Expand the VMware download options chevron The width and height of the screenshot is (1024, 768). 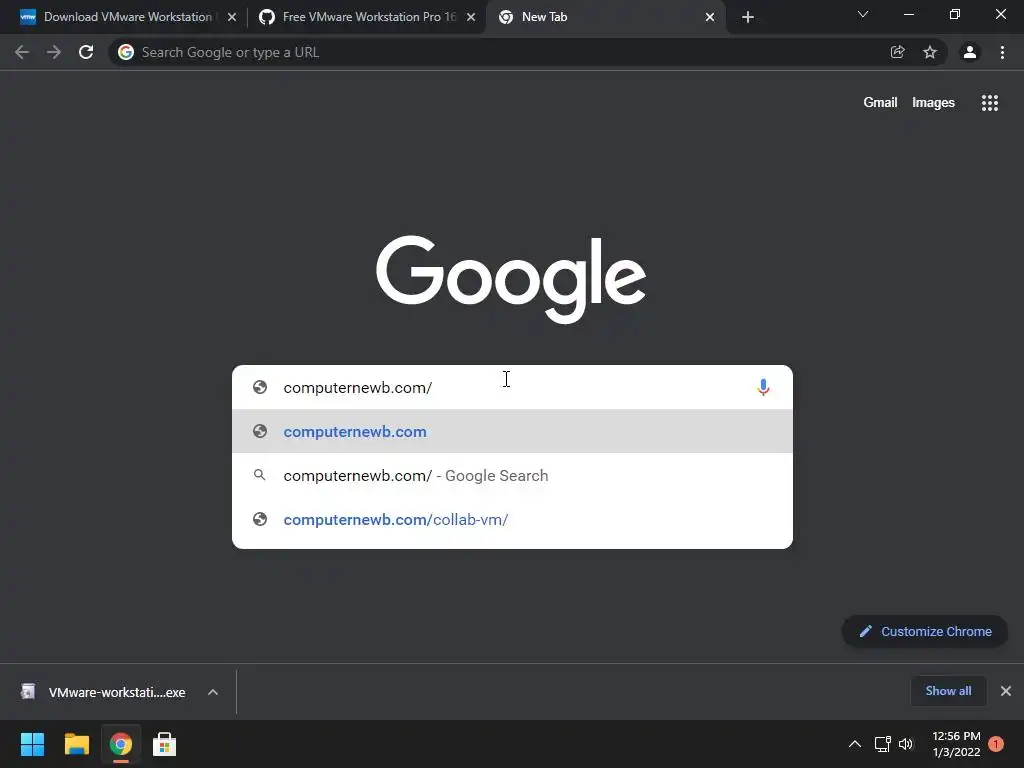(213, 692)
